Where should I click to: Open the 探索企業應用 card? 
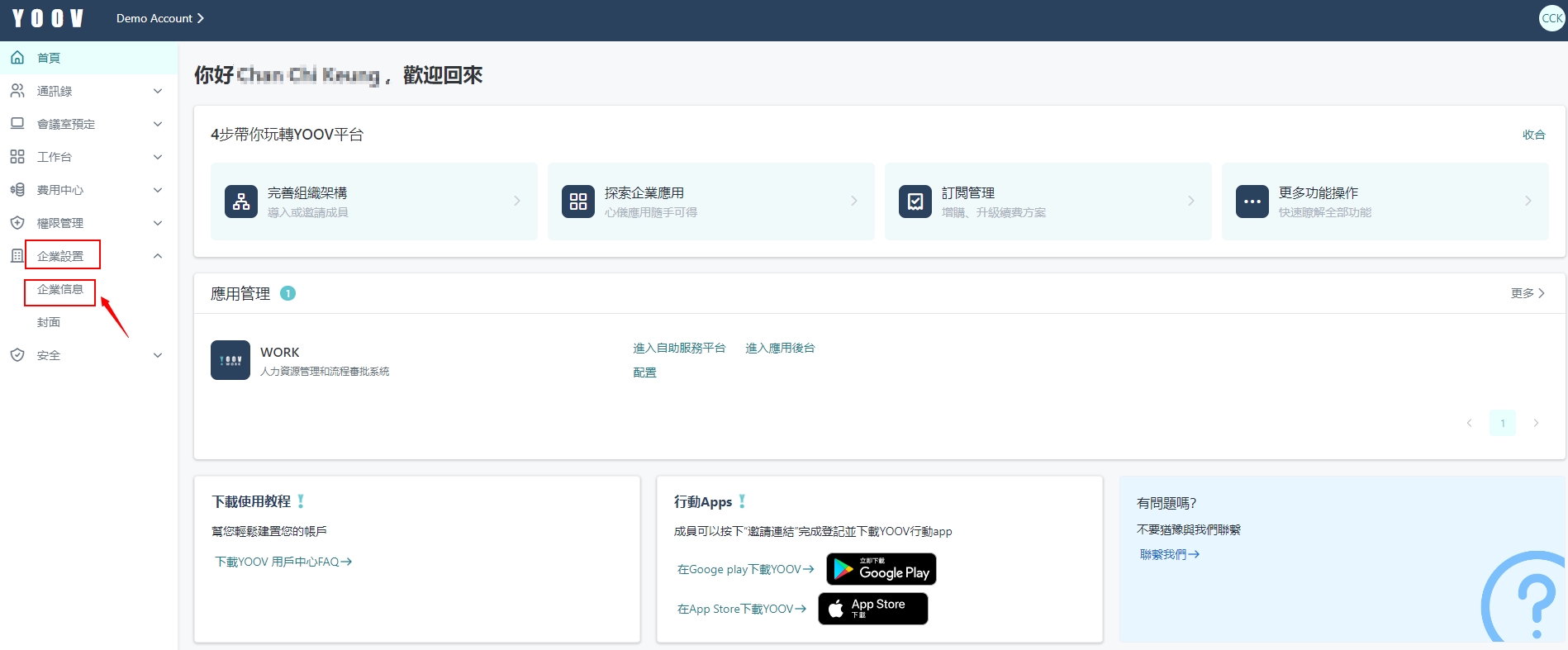(x=710, y=202)
